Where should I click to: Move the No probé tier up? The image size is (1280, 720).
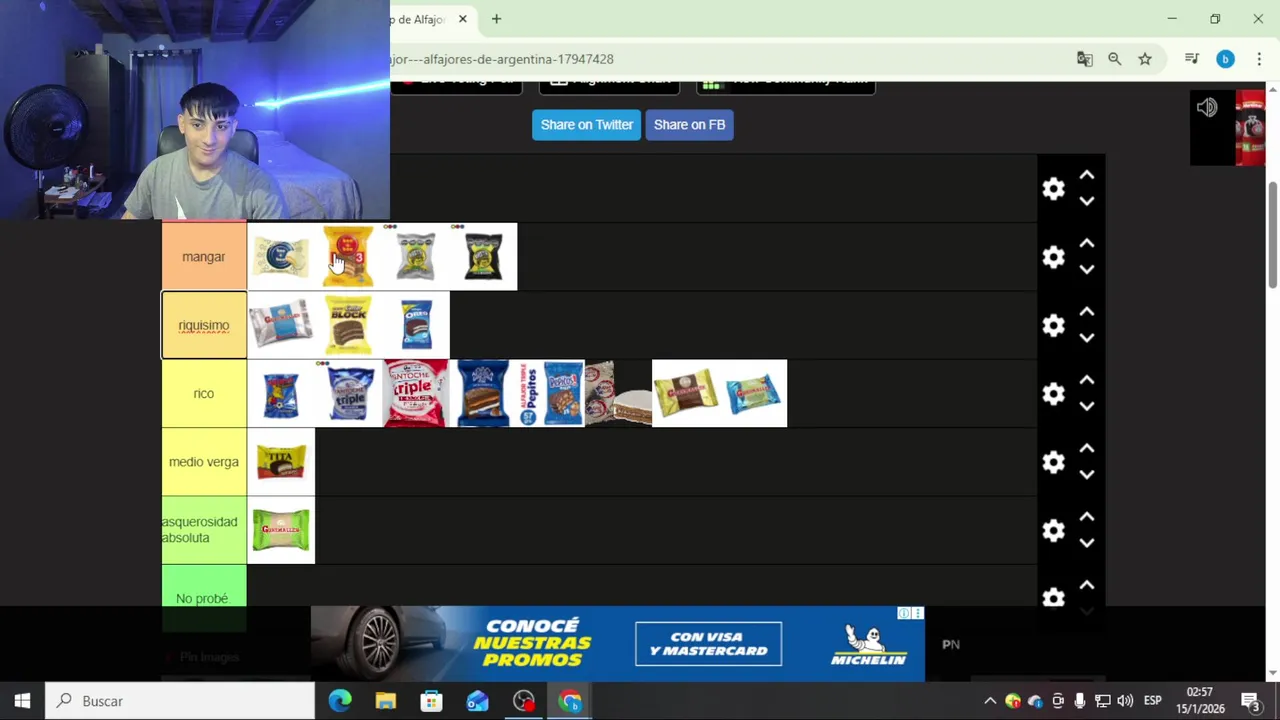(1087, 585)
